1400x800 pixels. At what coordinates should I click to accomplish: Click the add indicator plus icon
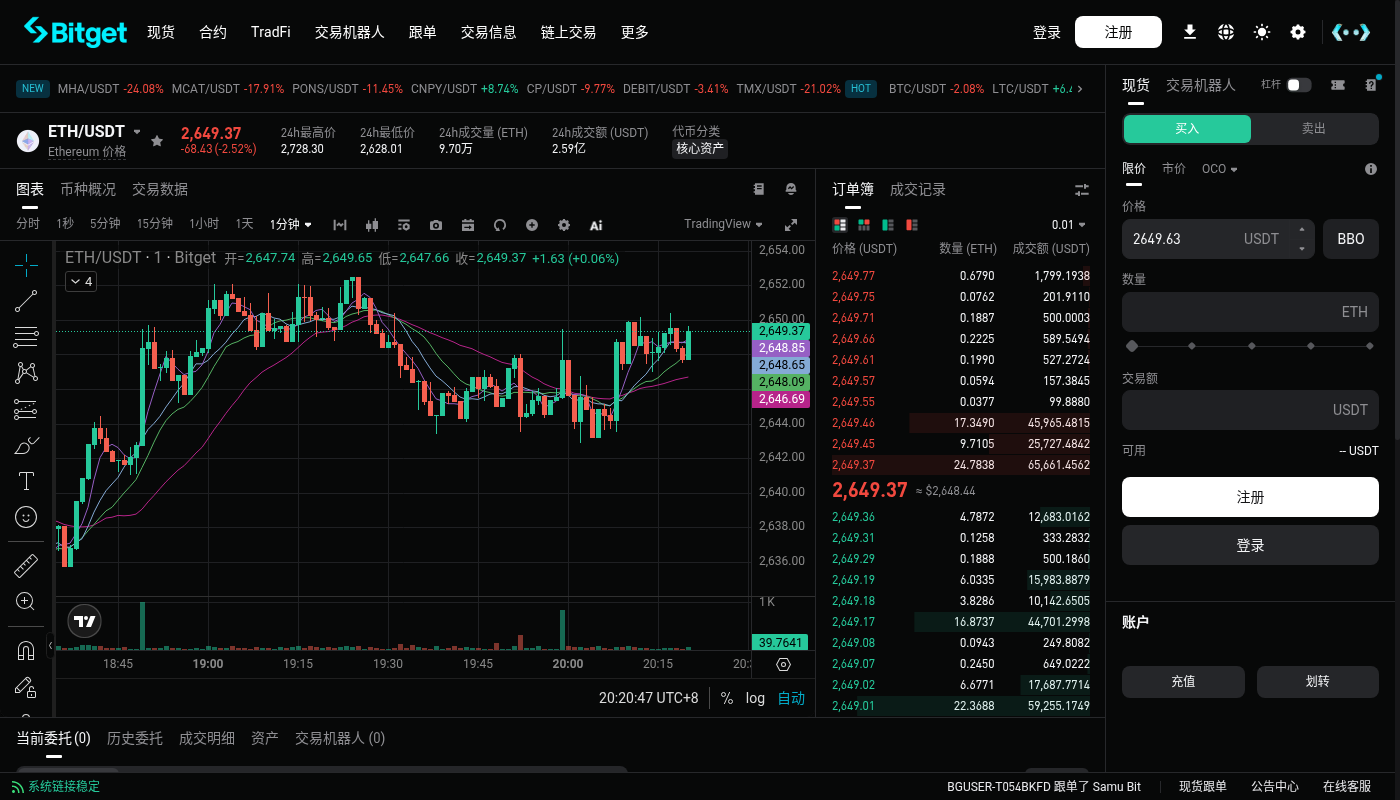[x=532, y=225]
